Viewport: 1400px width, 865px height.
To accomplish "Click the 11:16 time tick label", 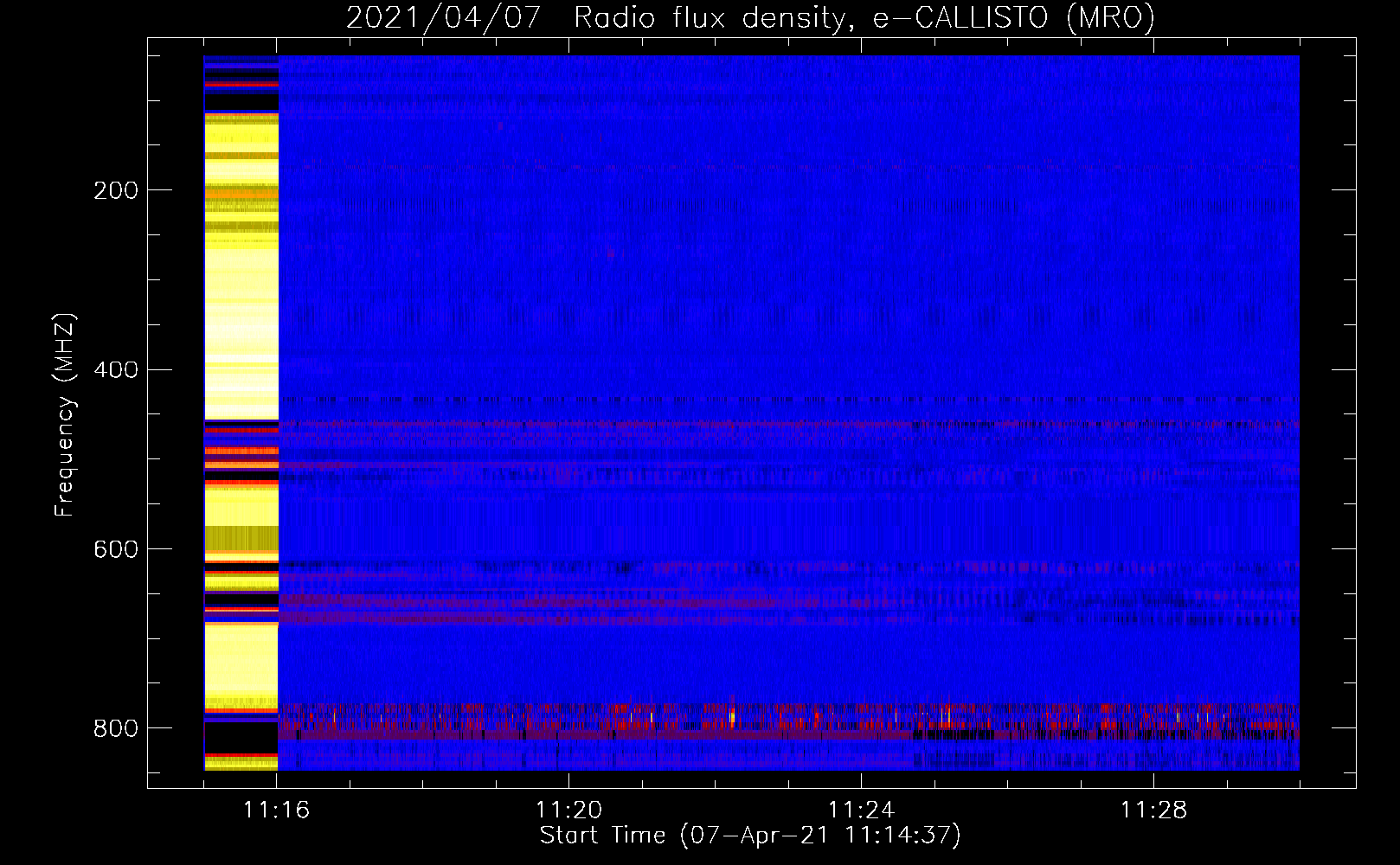I will [x=276, y=811].
